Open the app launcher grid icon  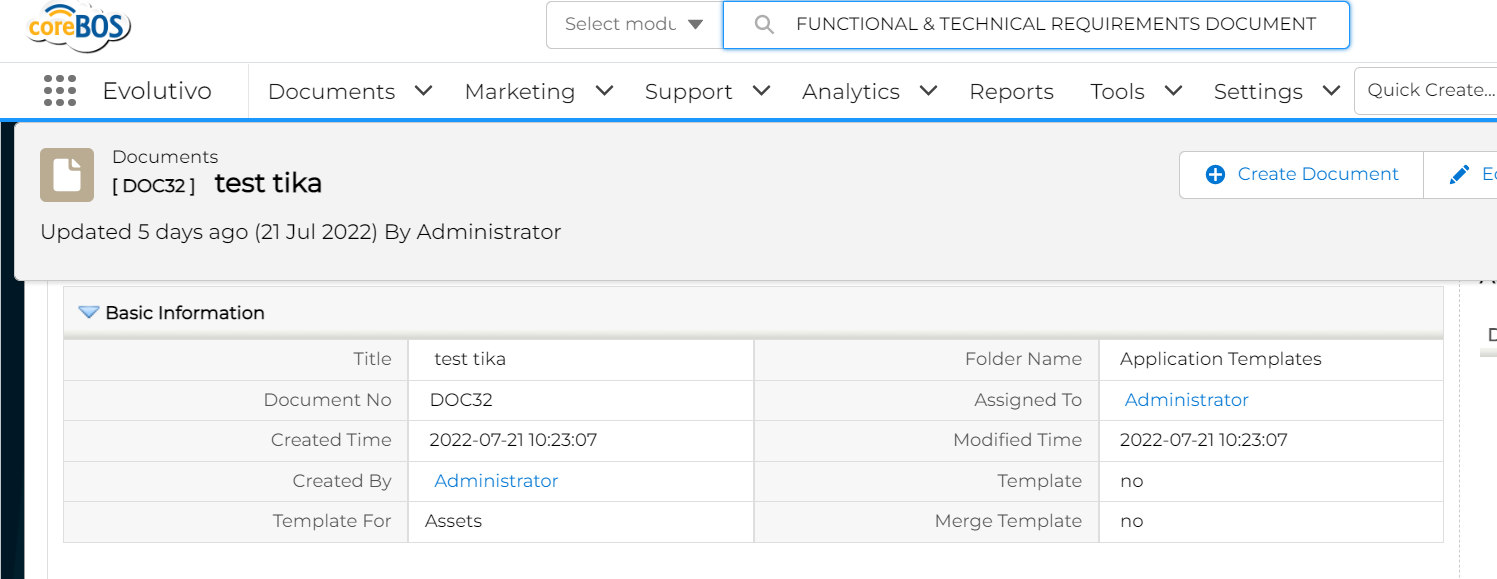60,91
